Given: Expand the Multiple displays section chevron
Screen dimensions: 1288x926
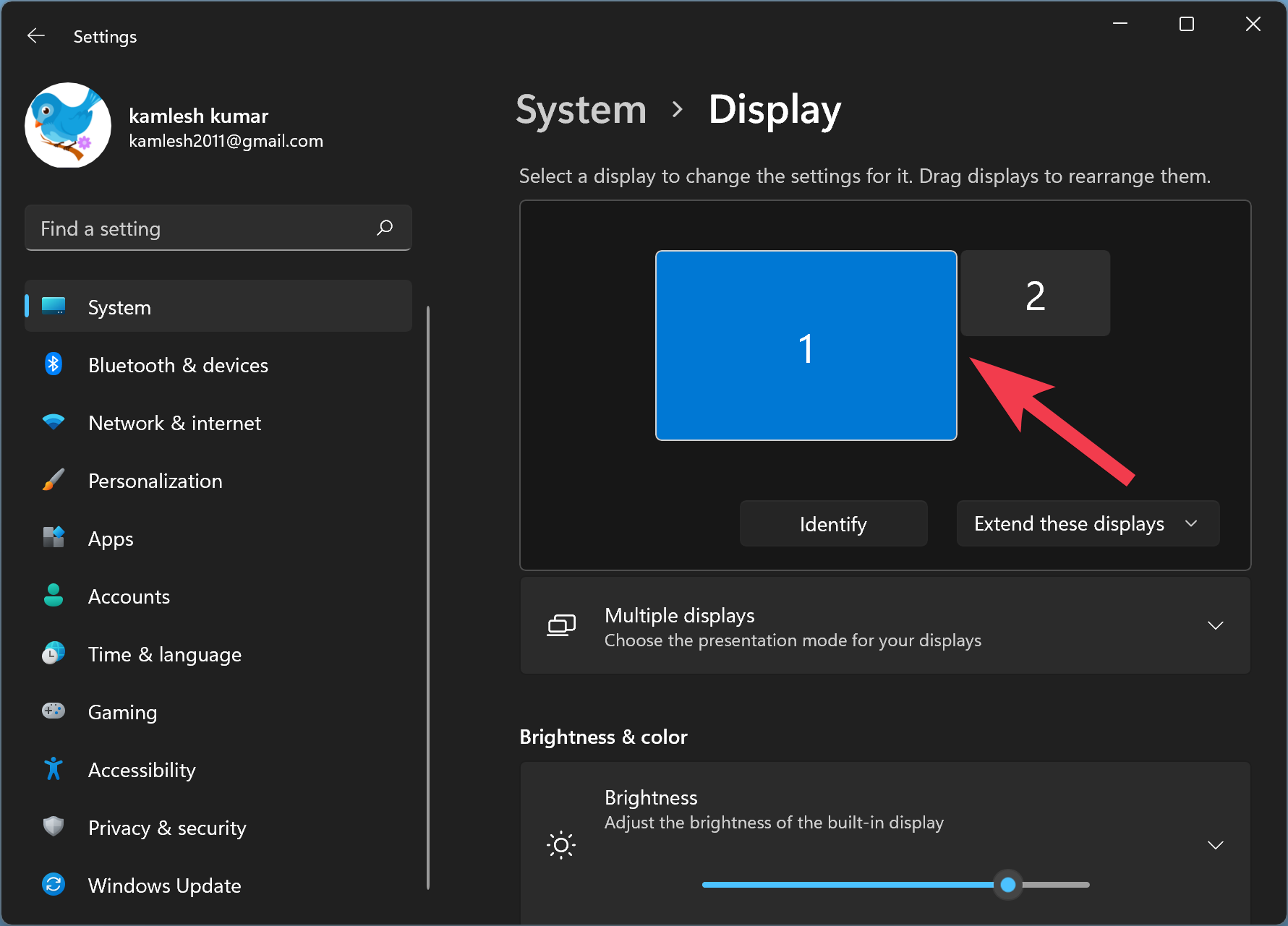Looking at the screenshot, I should click(1216, 625).
